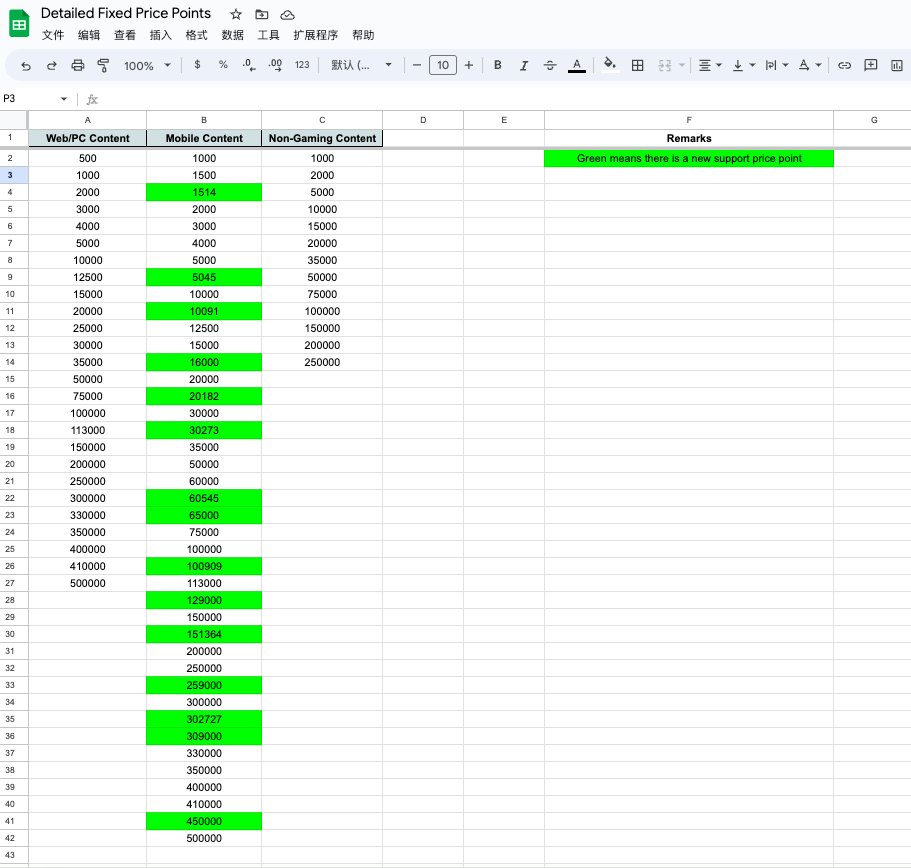Viewport: 911px width, 868px height.
Task: Open the text color picker
Action: coord(576,65)
